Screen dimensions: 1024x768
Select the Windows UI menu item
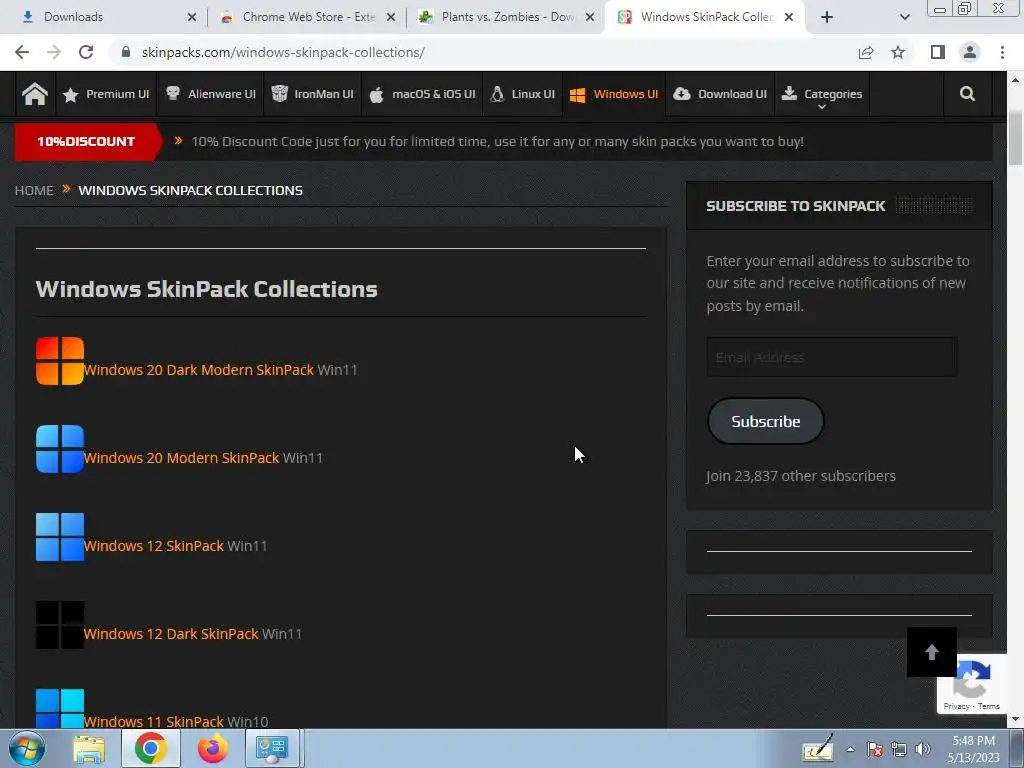click(x=614, y=95)
